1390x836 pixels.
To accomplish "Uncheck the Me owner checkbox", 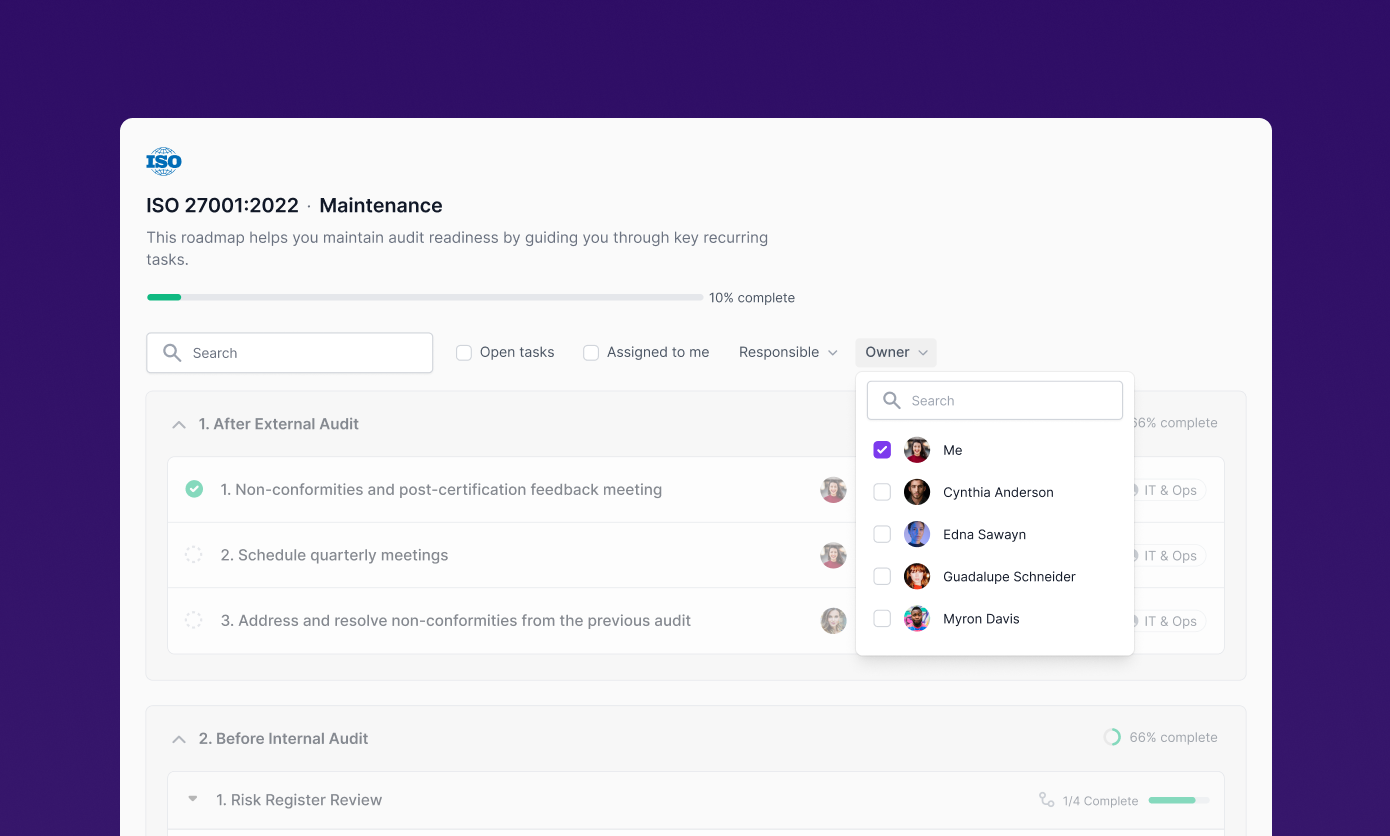I will pyautogui.click(x=882, y=450).
